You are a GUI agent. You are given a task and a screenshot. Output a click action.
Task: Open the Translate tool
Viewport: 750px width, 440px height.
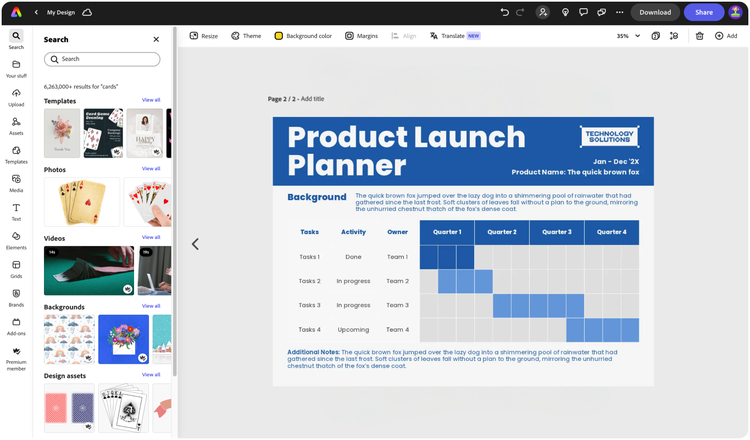[455, 36]
